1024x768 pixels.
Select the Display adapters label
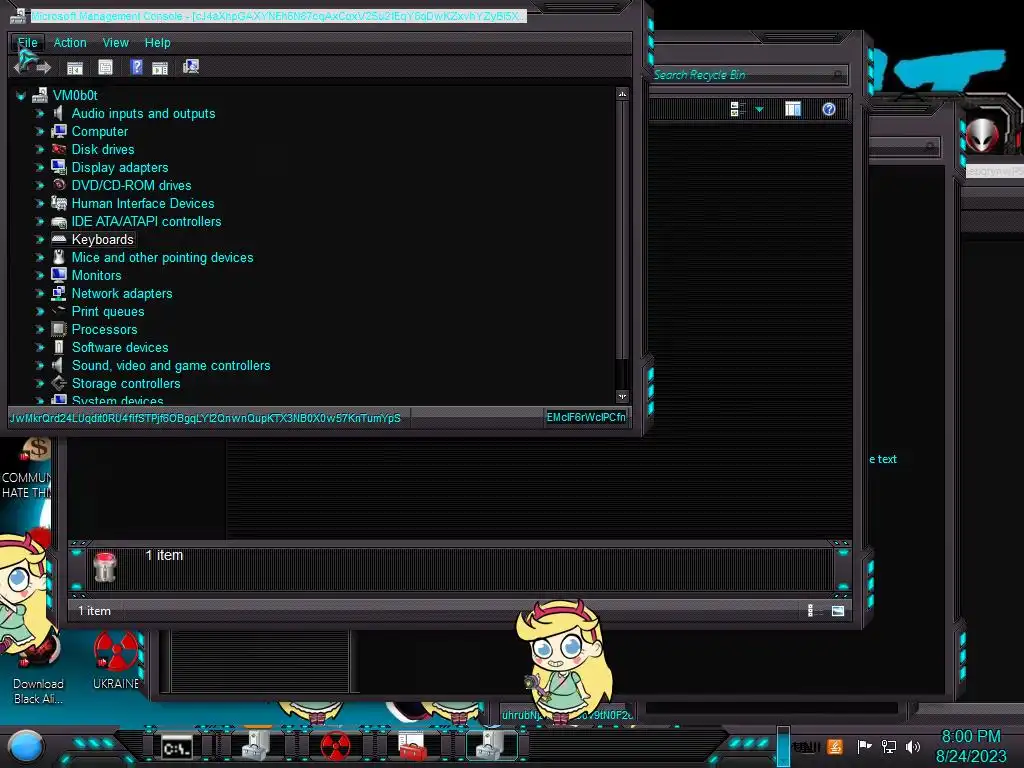tap(120, 168)
